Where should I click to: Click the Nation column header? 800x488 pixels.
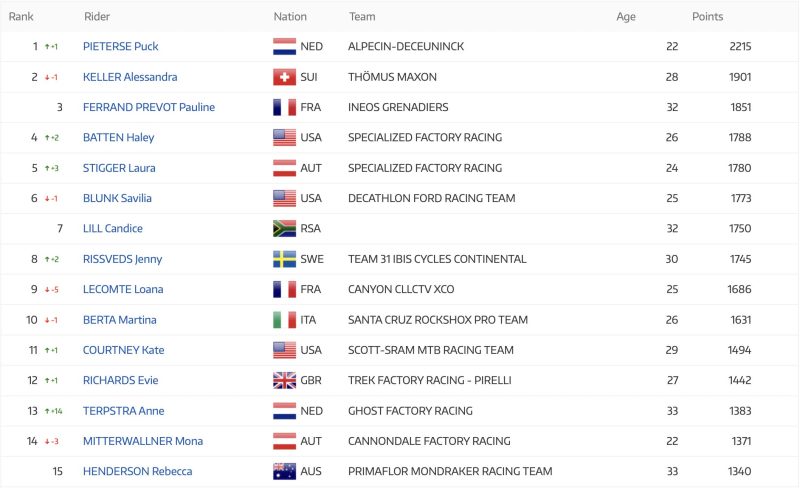point(290,16)
